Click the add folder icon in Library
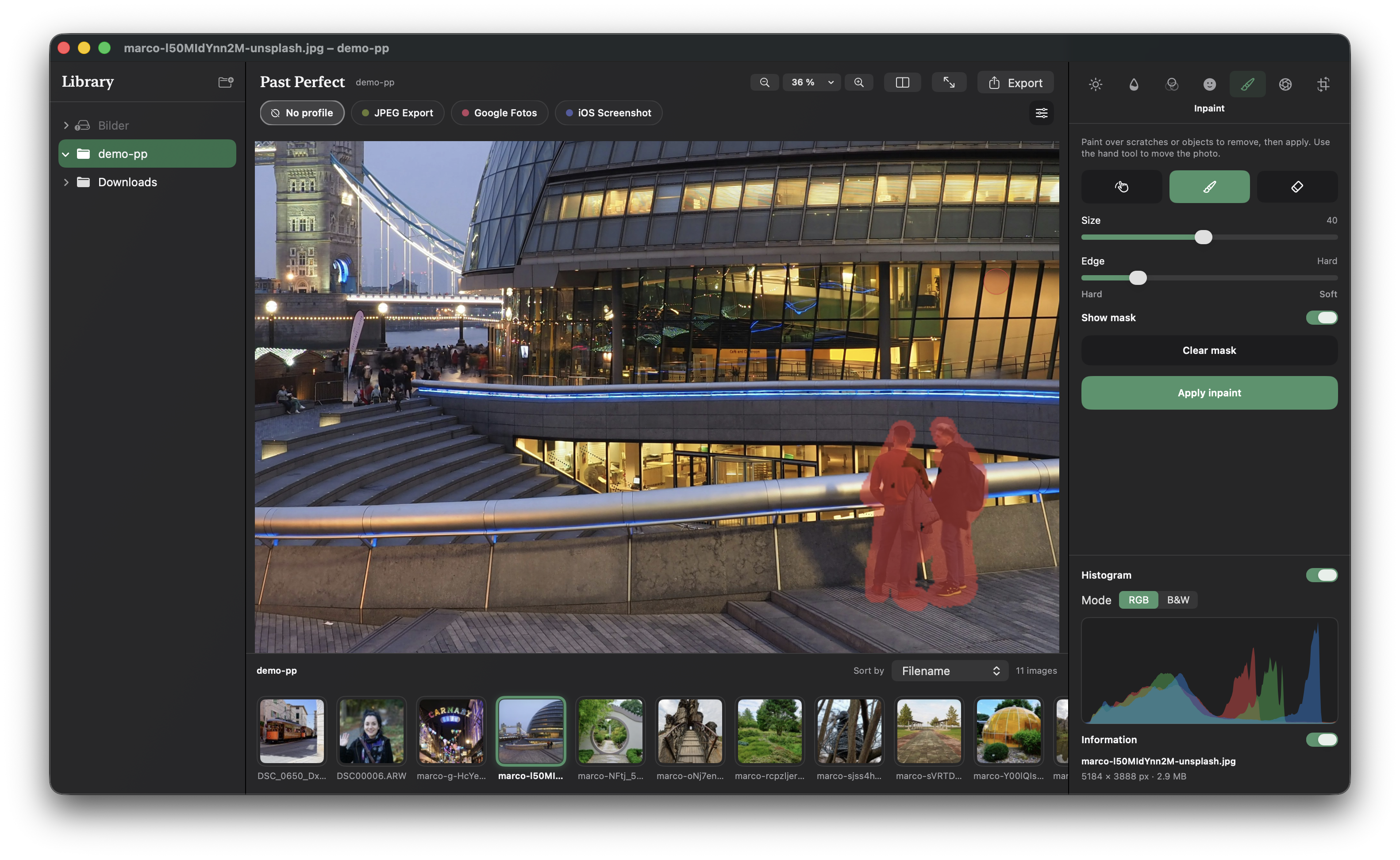 226,82
